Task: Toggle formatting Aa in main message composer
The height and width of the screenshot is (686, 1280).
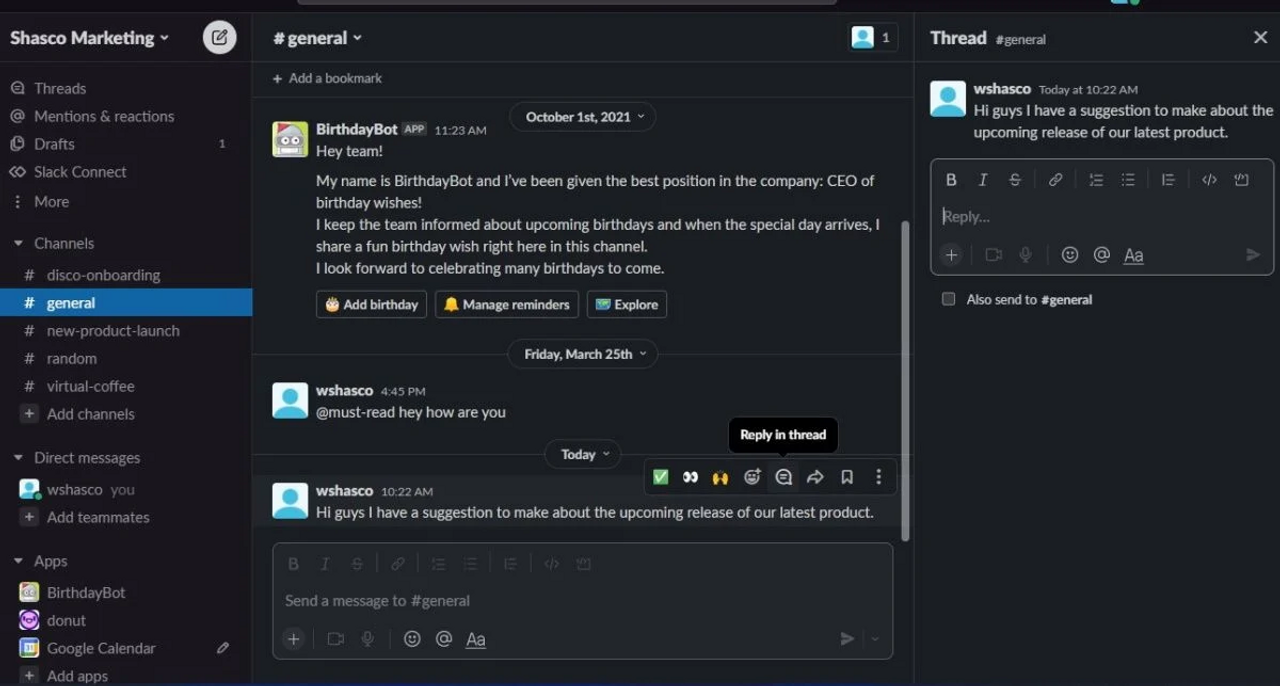Action: click(x=476, y=639)
